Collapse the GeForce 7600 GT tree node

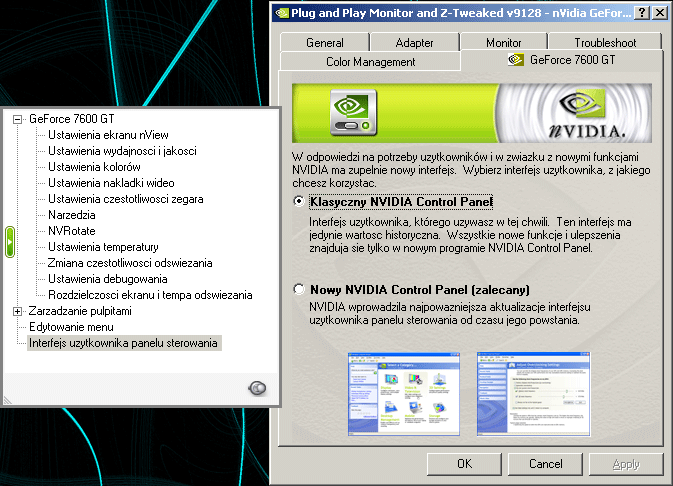point(17,119)
